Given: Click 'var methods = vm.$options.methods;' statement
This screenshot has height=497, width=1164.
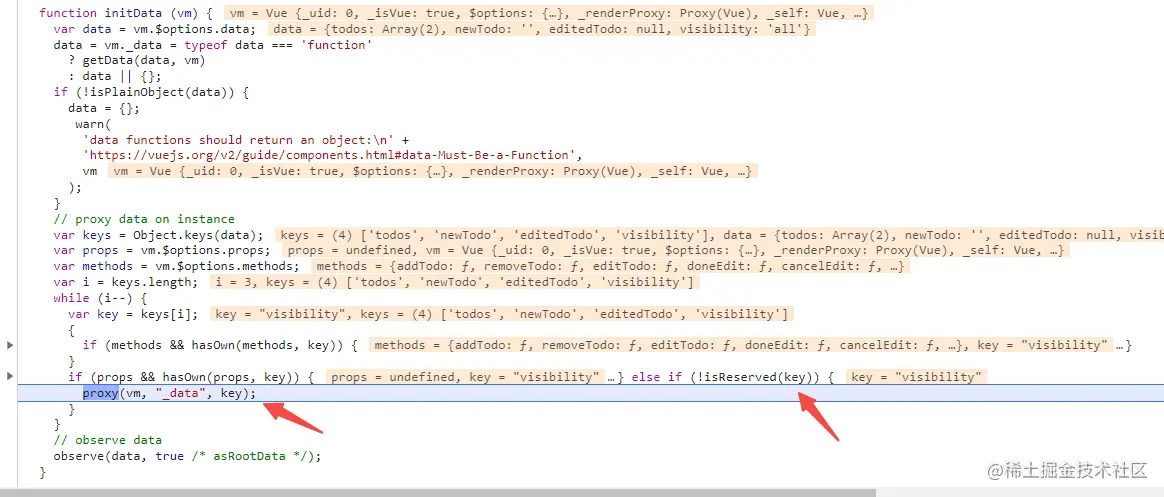Looking at the screenshot, I should (176, 266).
